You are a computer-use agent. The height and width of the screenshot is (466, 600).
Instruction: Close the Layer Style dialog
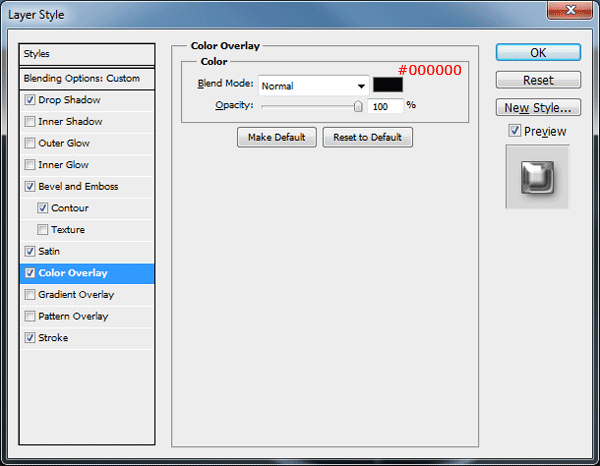[570, 10]
